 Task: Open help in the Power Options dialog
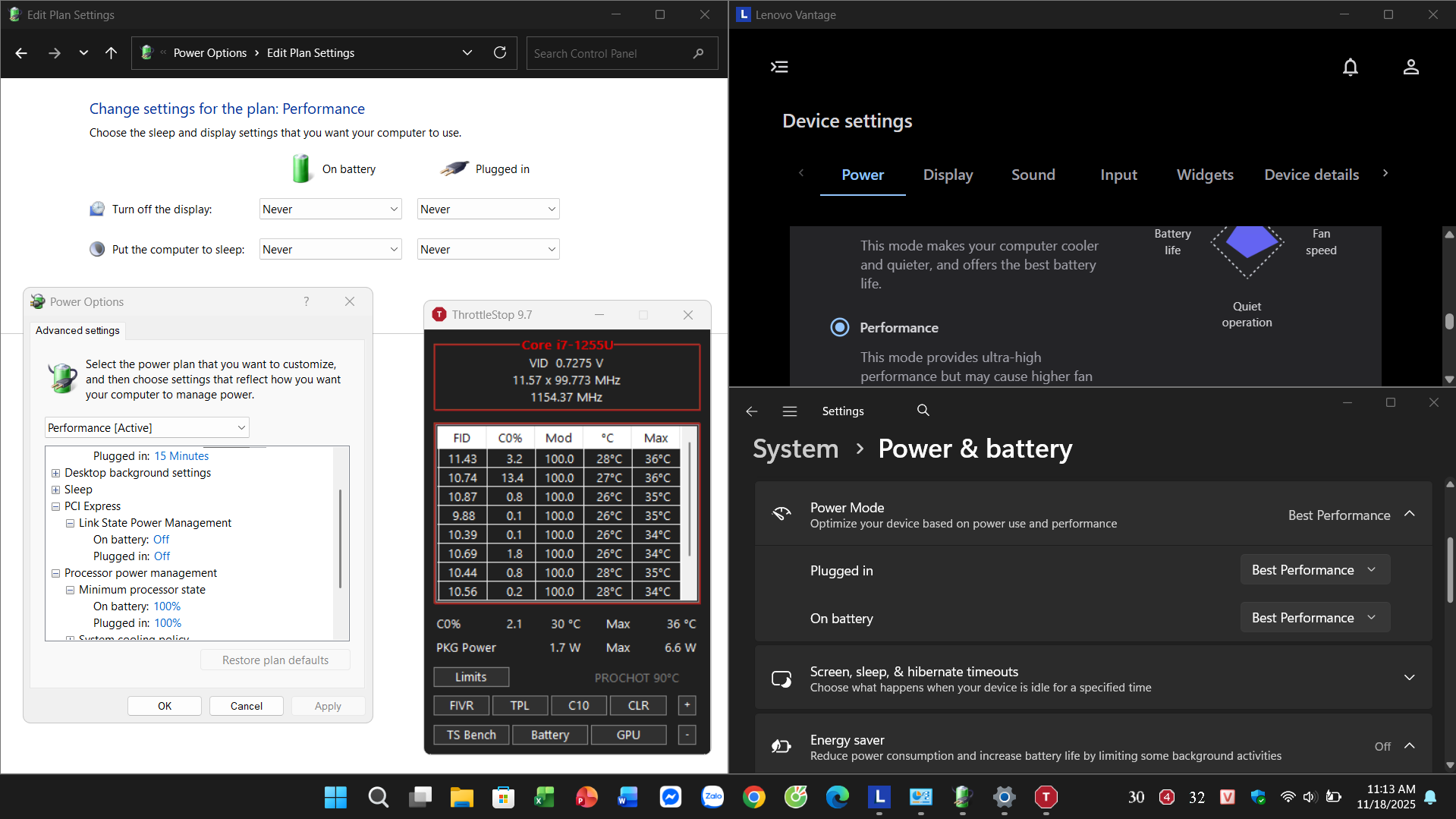pyautogui.click(x=307, y=301)
